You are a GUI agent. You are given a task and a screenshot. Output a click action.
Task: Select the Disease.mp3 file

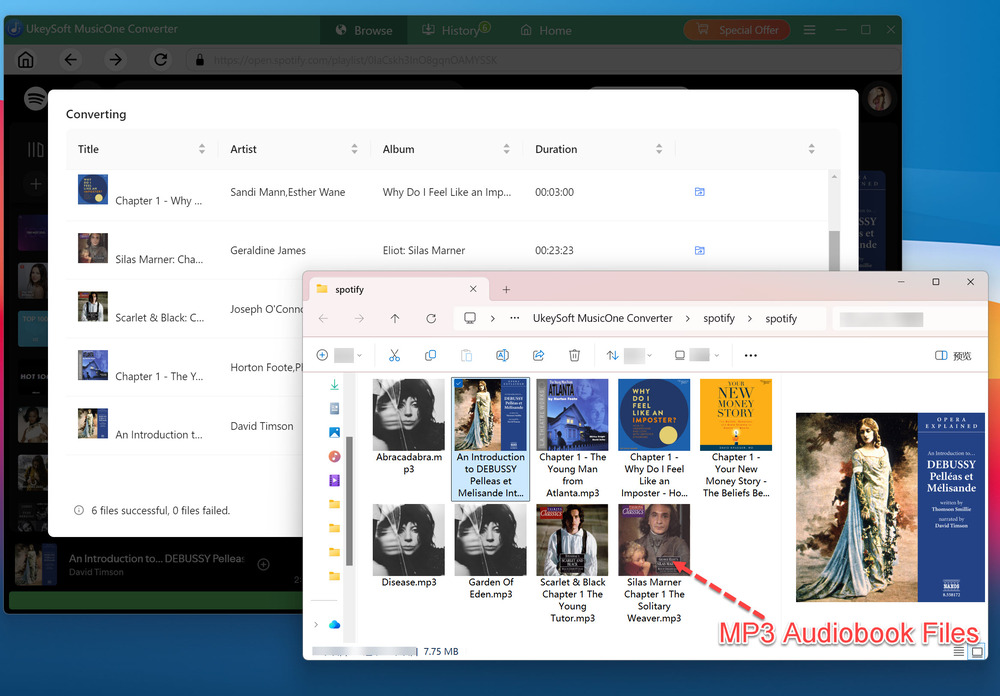(409, 546)
